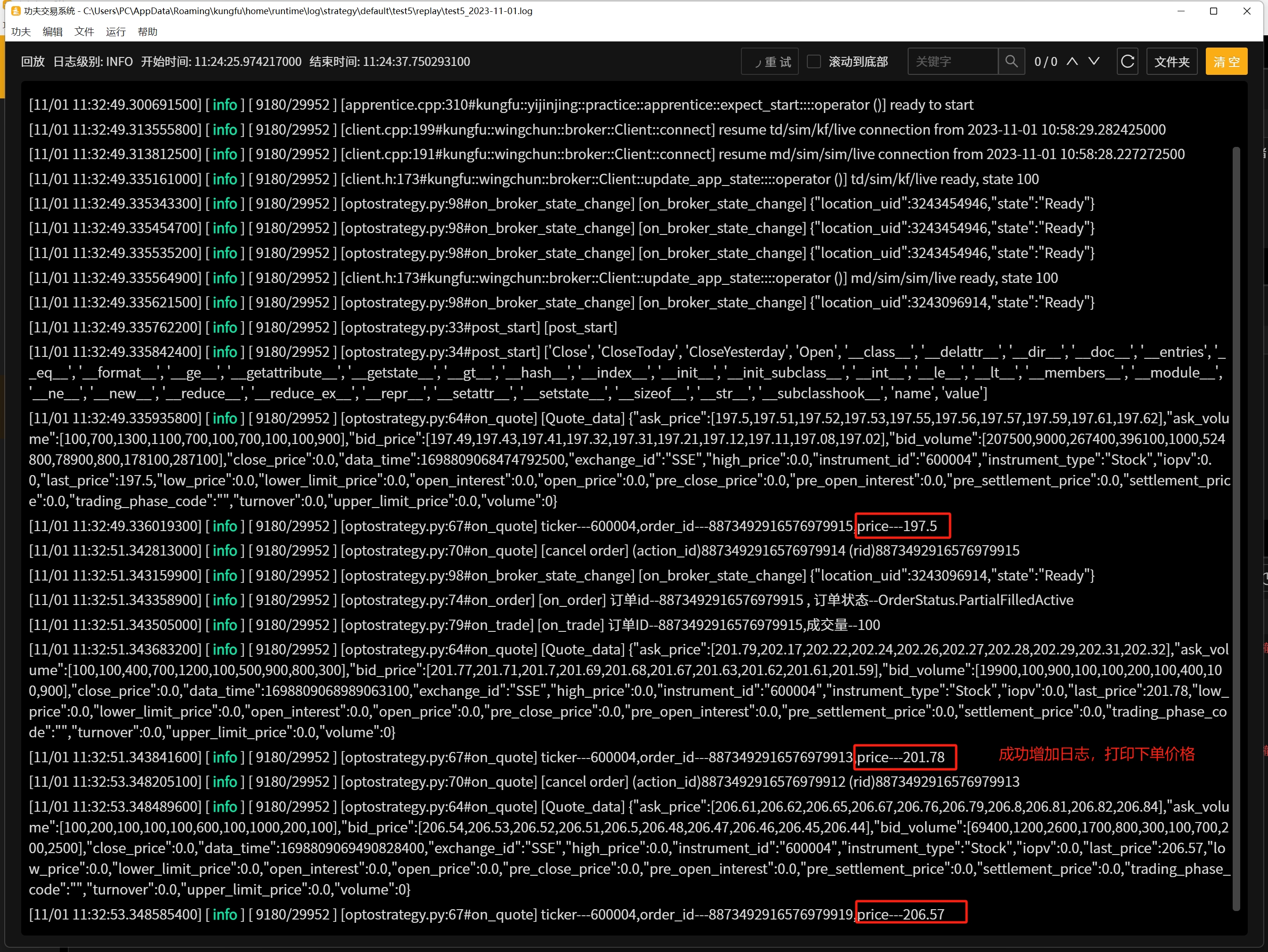
Task: Focus the 关键字 search field
Action: [953, 61]
